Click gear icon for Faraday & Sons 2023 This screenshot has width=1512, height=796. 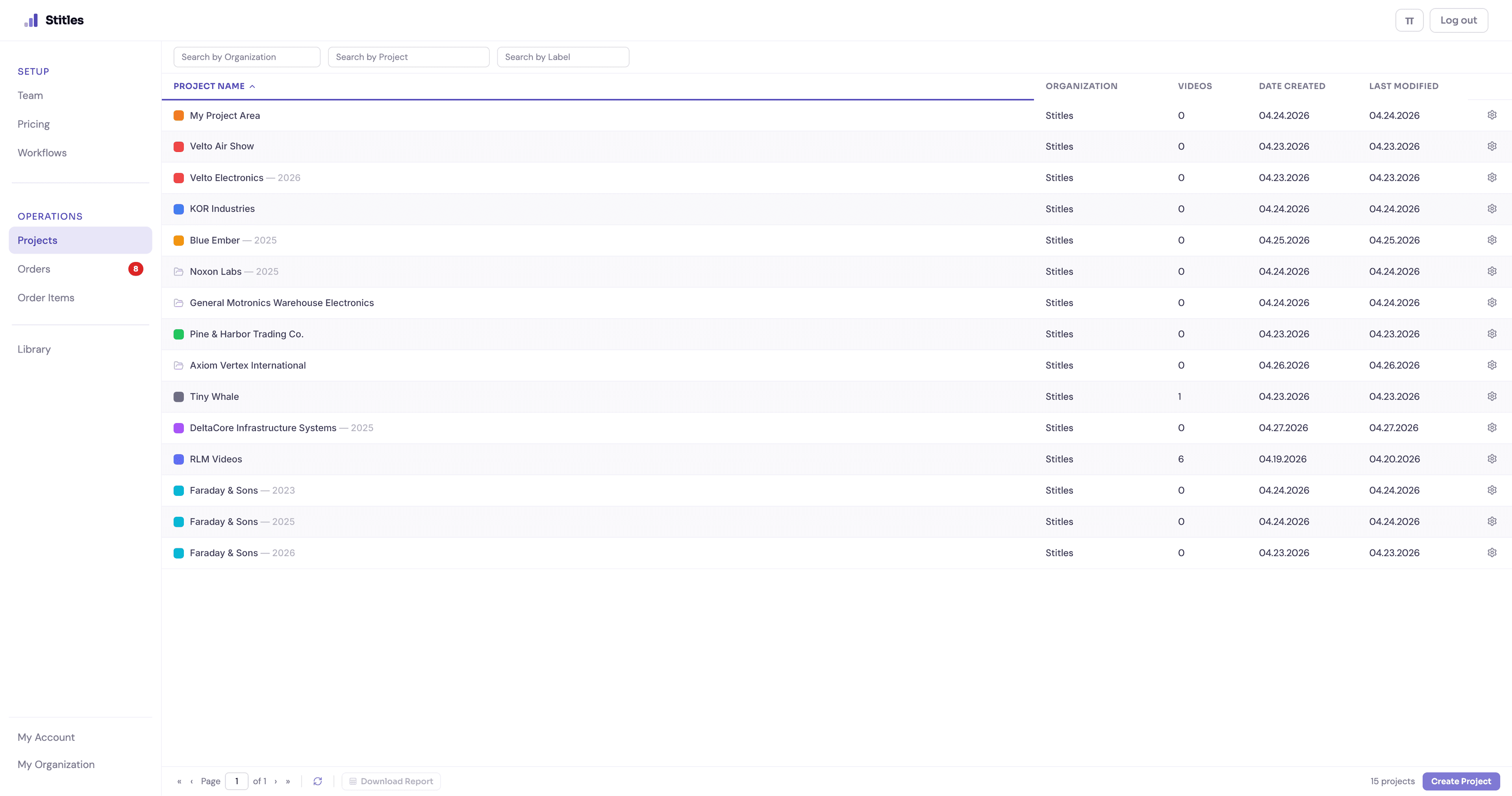[x=1492, y=490]
